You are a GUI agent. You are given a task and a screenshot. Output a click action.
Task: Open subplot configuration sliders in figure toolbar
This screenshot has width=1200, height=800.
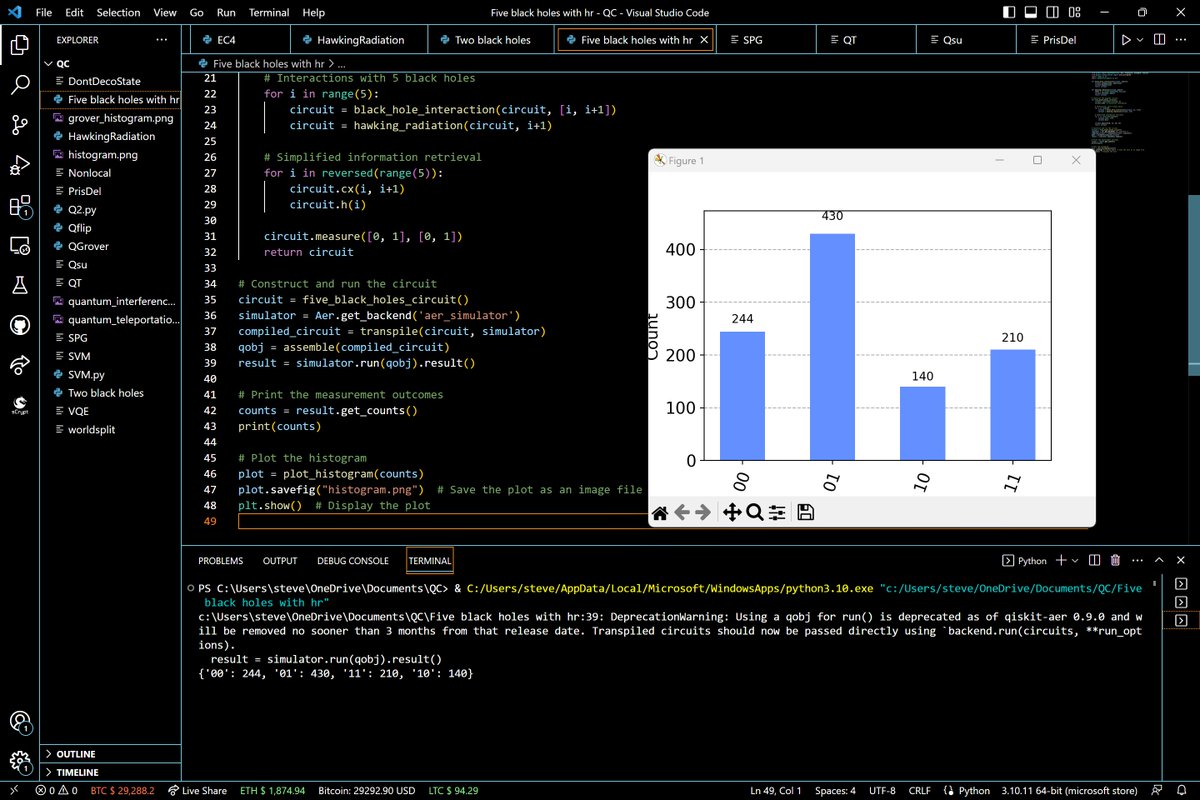point(778,512)
